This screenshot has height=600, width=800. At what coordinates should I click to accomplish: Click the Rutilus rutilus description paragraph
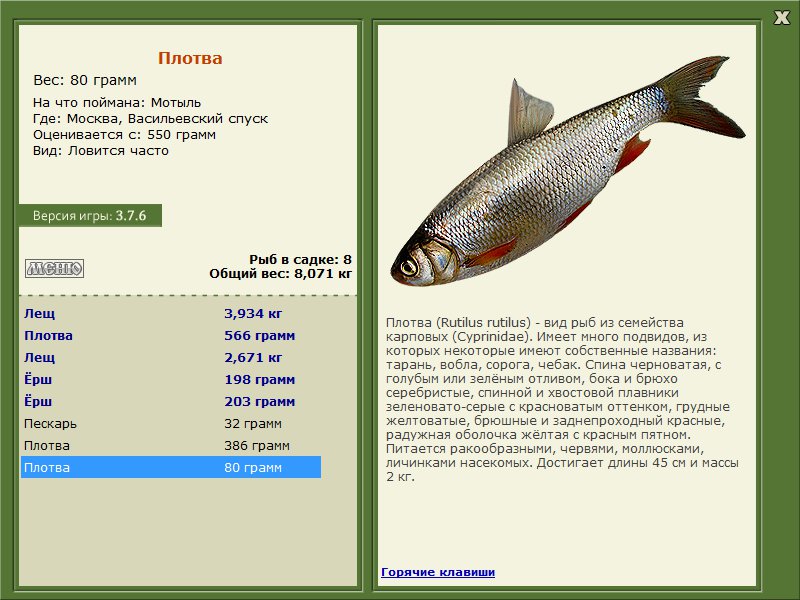[x=563, y=399]
